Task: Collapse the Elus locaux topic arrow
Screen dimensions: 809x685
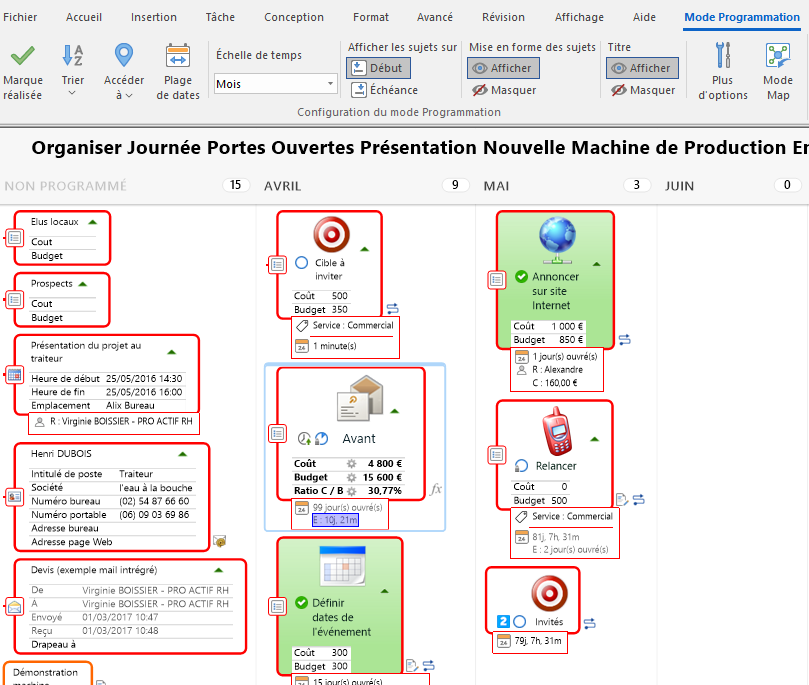Action: click(92, 222)
